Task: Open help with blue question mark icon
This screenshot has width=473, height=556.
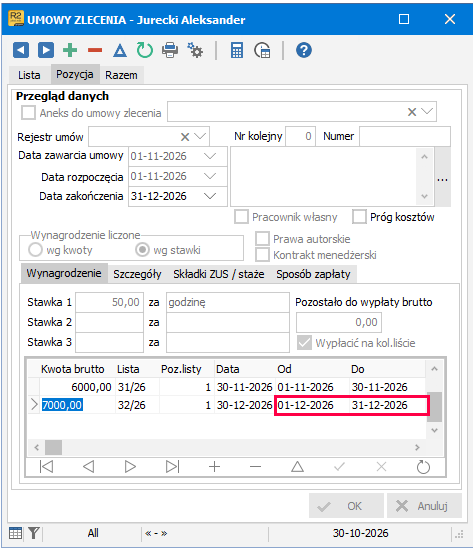Action: pyautogui.click(x=304, y=50)
